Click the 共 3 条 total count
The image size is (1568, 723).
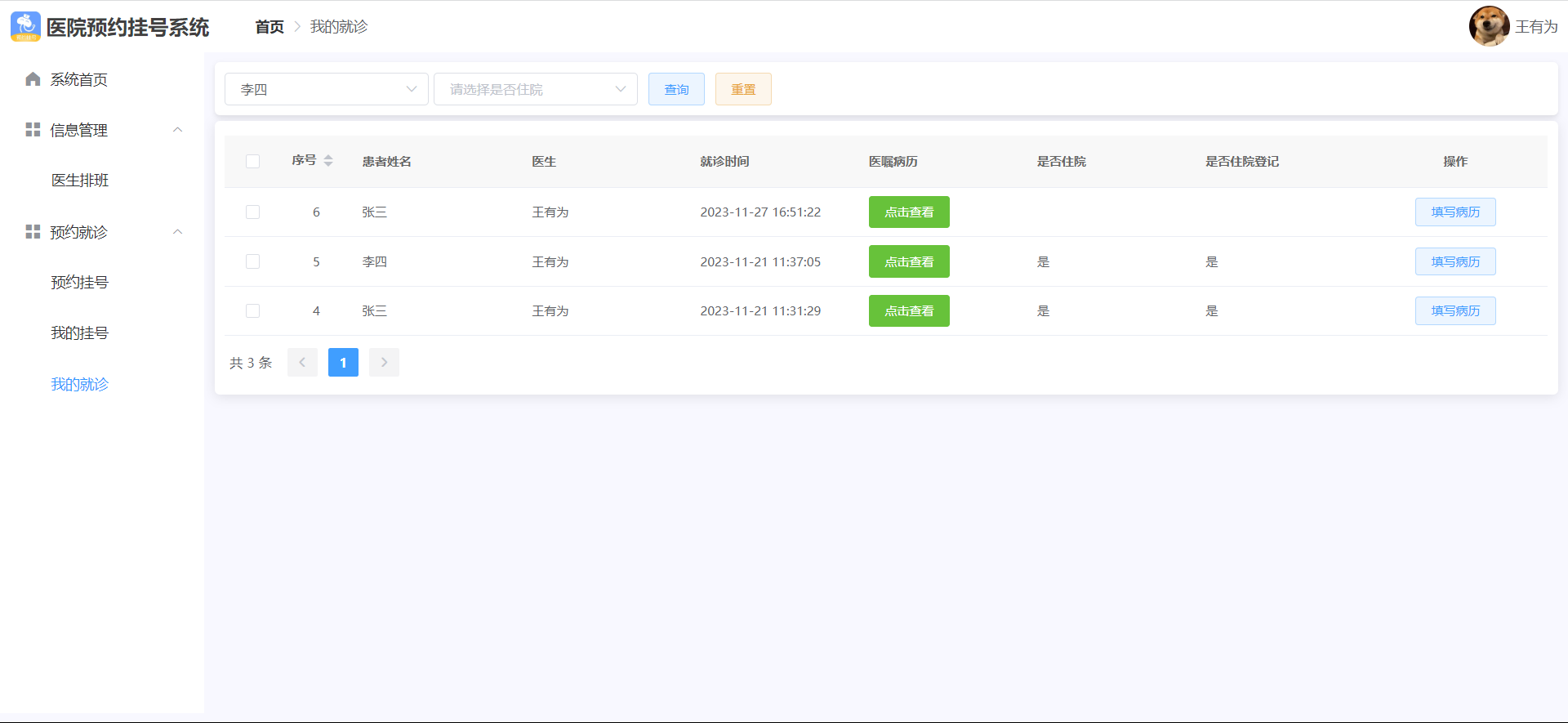point(251,363)
